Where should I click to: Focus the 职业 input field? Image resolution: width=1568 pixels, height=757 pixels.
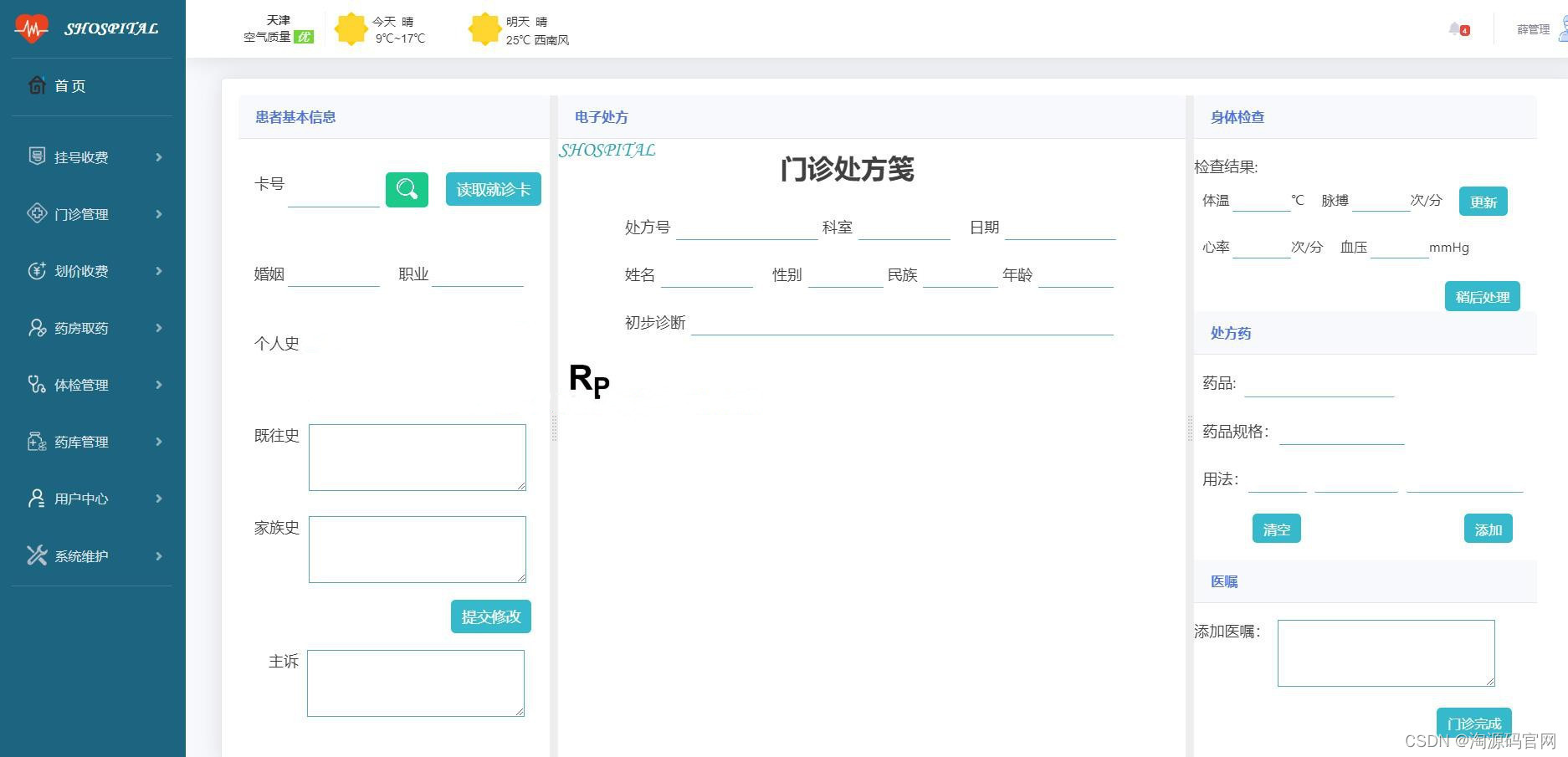click(478, 274)
